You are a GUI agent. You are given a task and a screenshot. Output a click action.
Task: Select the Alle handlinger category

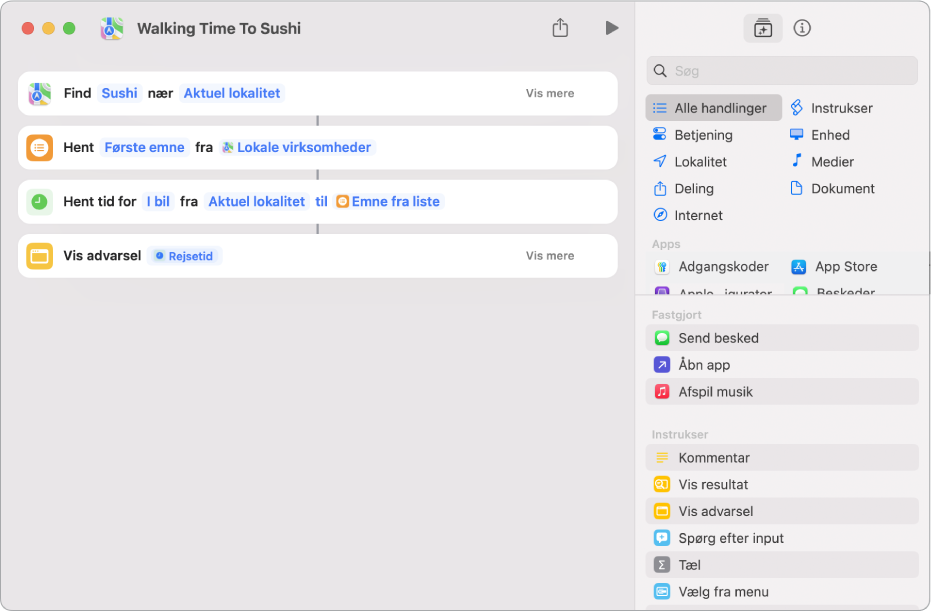pyautogui.click(x=714, y=108)
